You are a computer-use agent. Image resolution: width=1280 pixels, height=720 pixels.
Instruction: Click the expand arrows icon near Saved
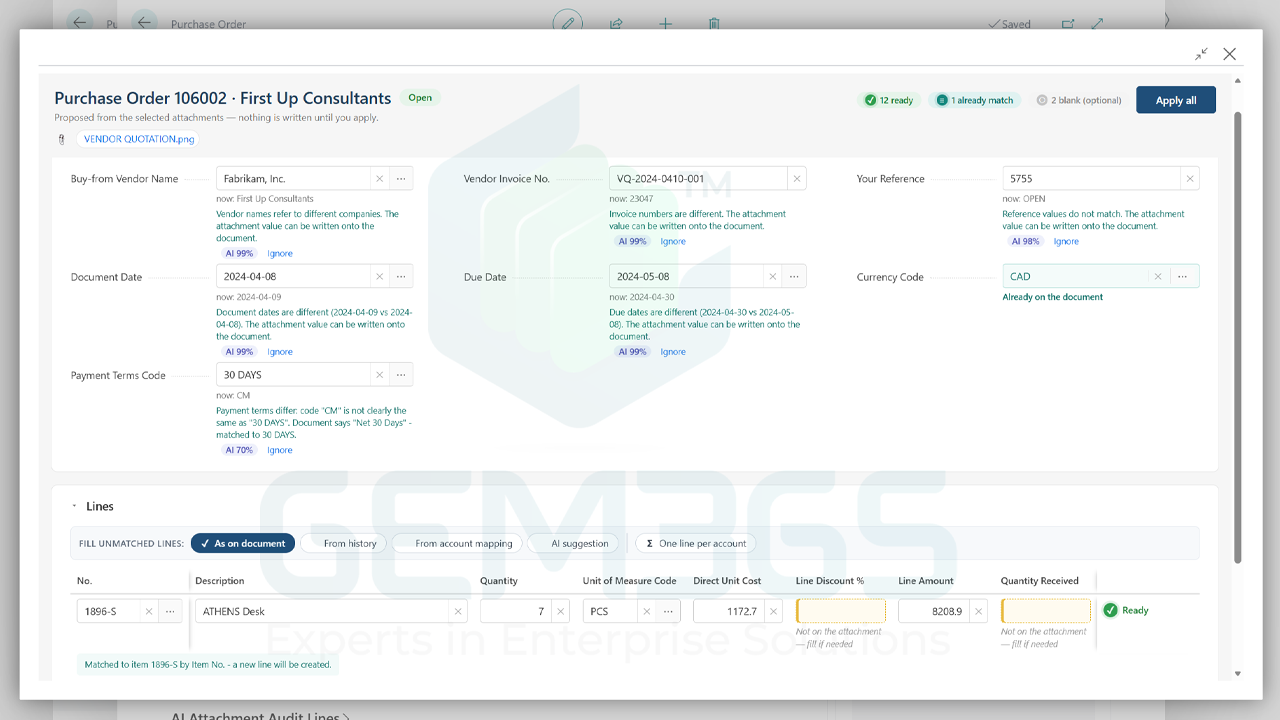pyautogui.click(x=1097, y=24)
